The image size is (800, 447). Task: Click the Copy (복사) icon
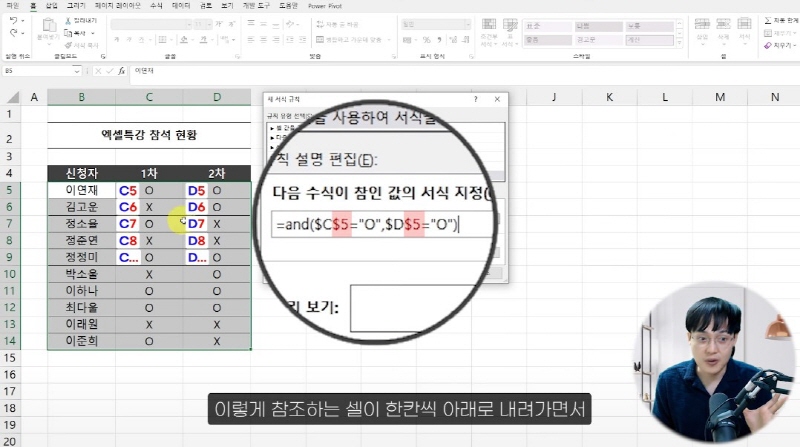(68, 33)
